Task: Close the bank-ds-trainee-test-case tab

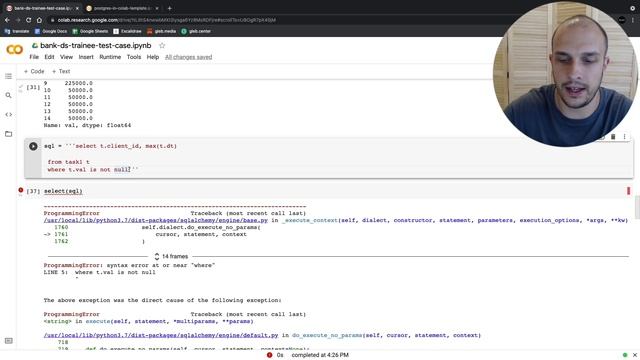Action: [77, 8]
